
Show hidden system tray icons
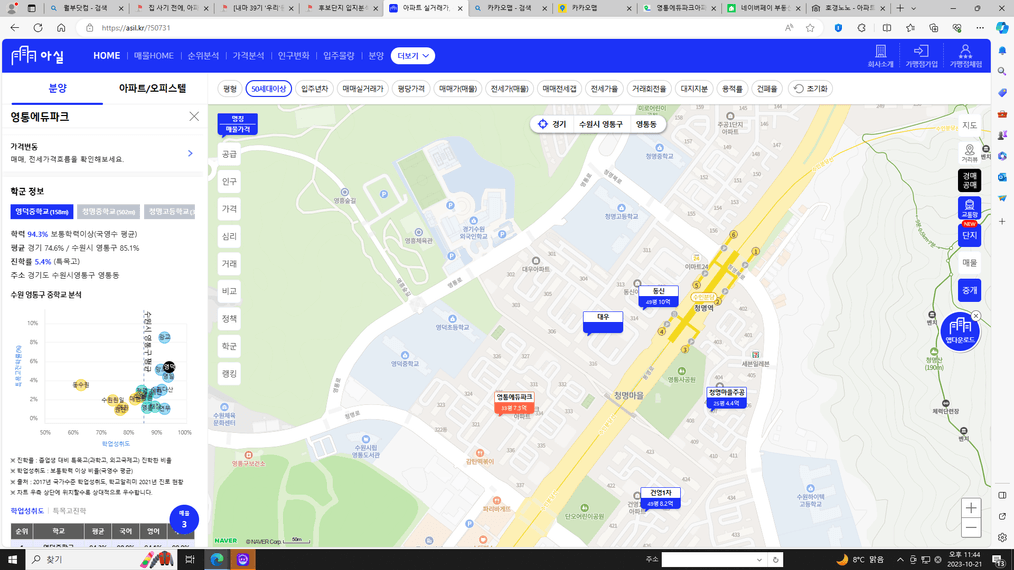pos(900,560)
